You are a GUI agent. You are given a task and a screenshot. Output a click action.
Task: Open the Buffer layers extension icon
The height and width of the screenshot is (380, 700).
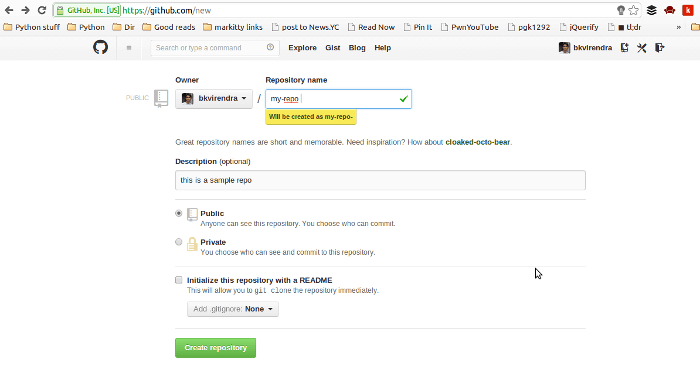652,10
